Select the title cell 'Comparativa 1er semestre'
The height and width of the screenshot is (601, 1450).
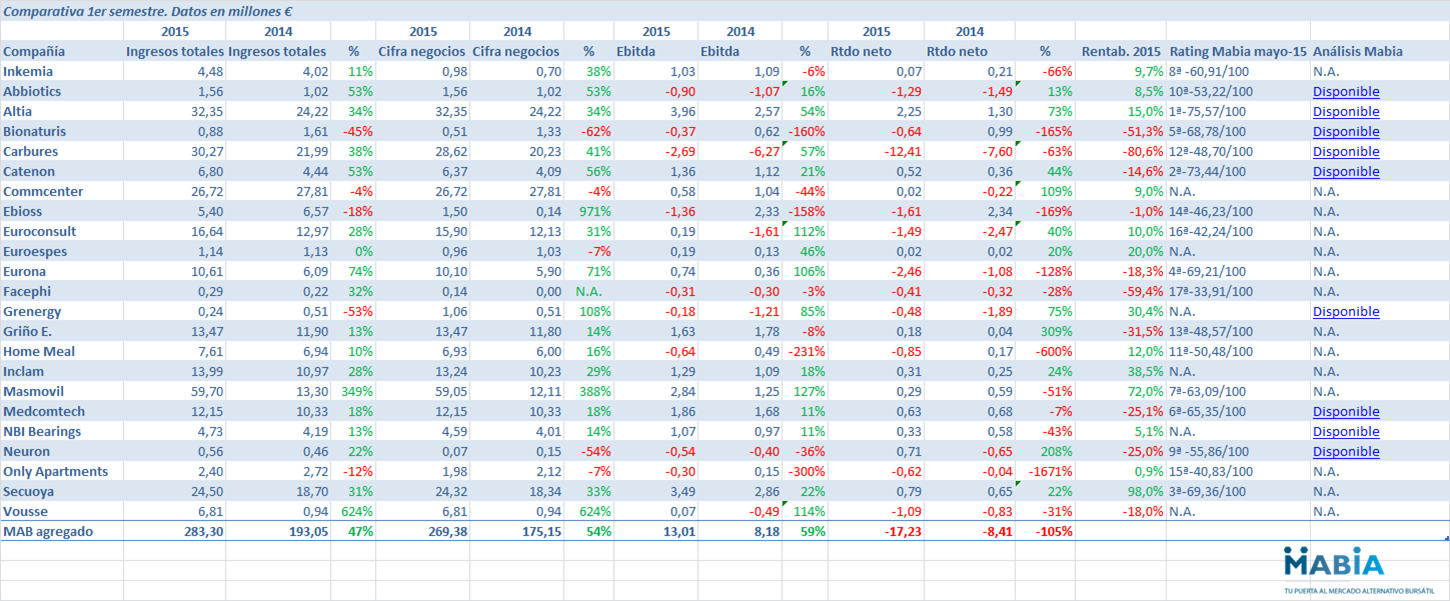tap(148, 11)
